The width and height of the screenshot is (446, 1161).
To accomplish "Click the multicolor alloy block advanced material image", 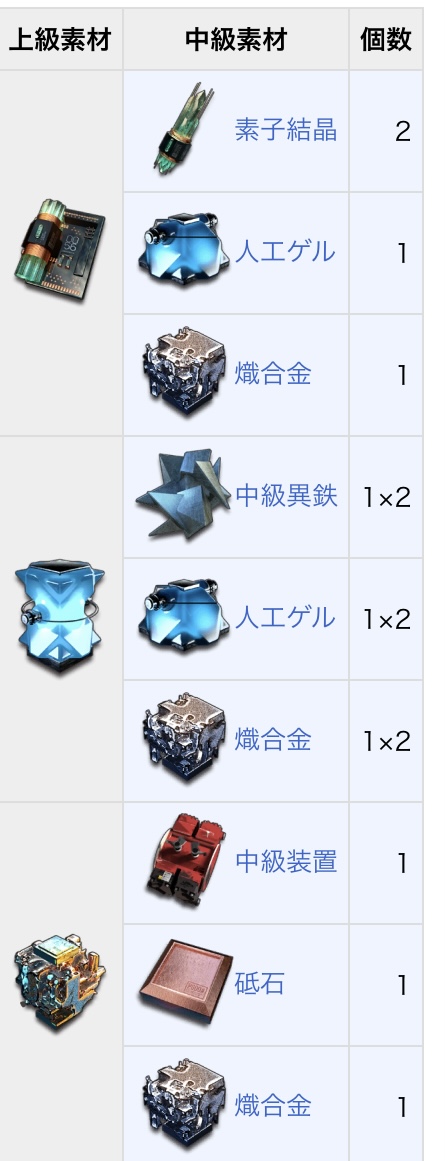I will click(60, 983).
